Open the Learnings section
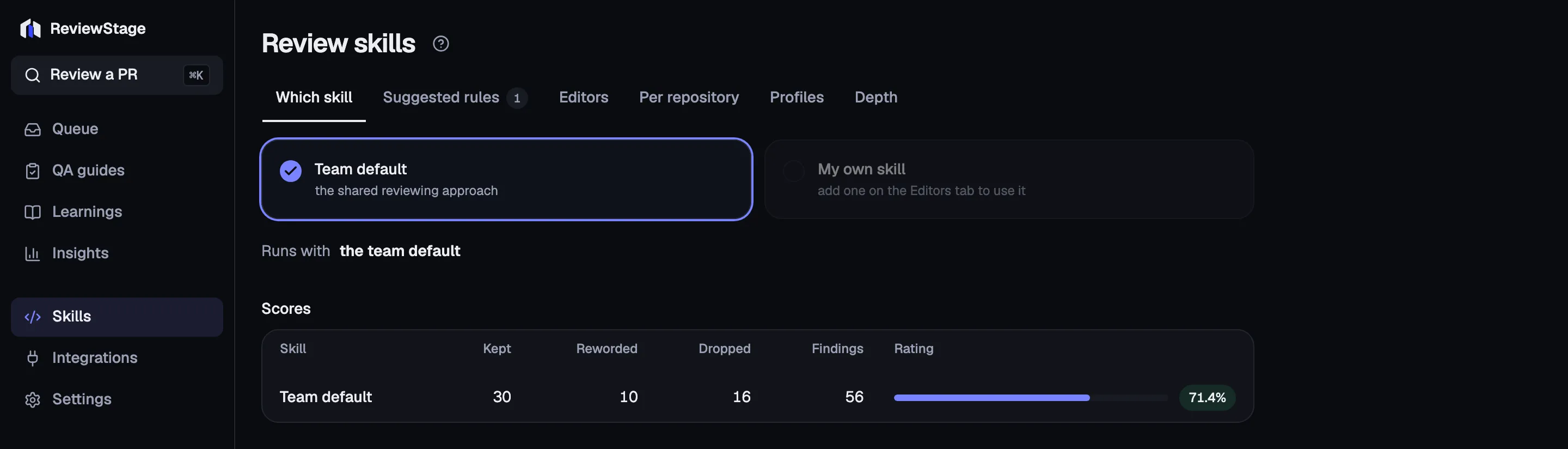Viewport: 1568px width, 449px height. (x=117, y=212)
